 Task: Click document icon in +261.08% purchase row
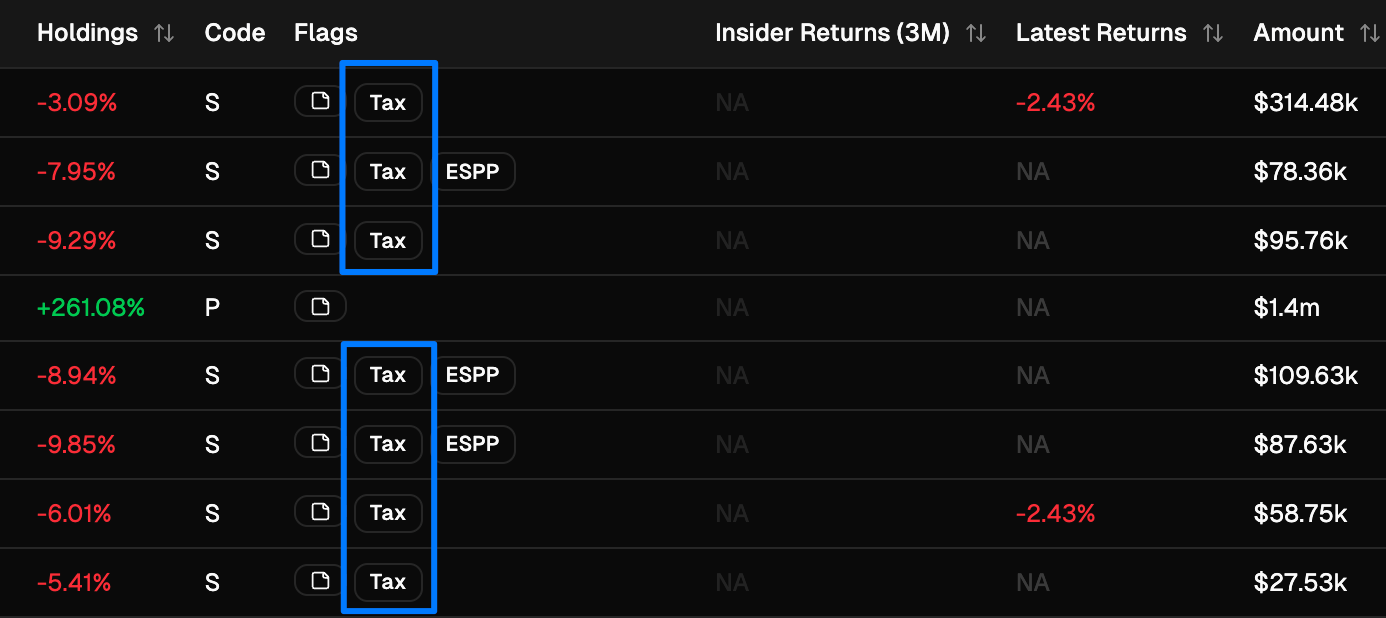pyautogui.click(x=320, y=306)
